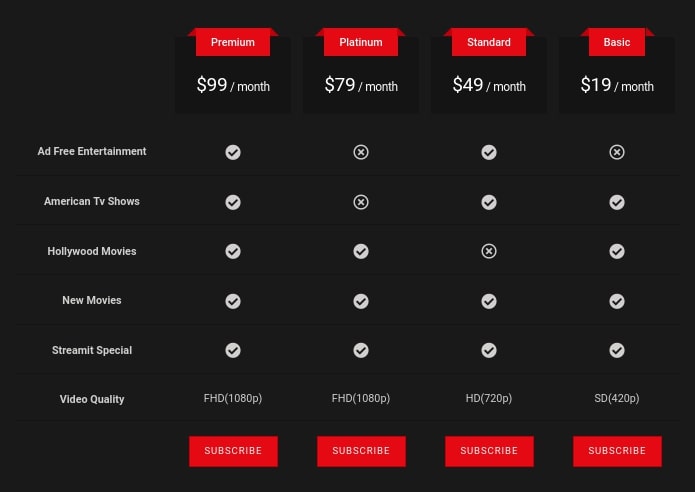Subscribe to the Premium plan
Screen dimensions: 695x492
pos(233,451)
